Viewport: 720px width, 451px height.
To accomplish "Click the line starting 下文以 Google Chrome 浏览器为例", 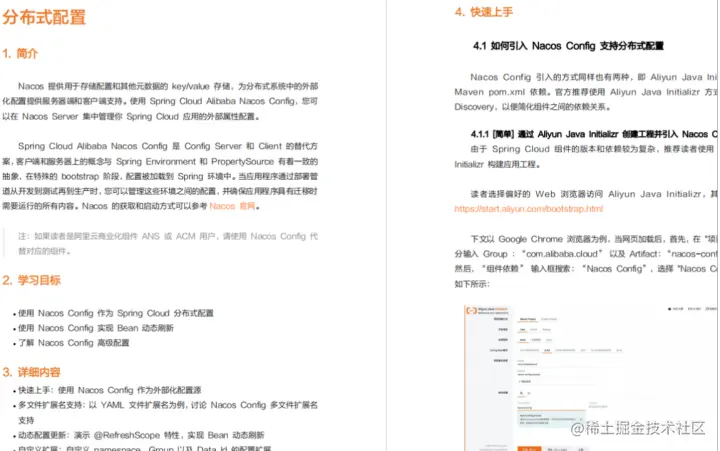I will click(x=594, y=239).
